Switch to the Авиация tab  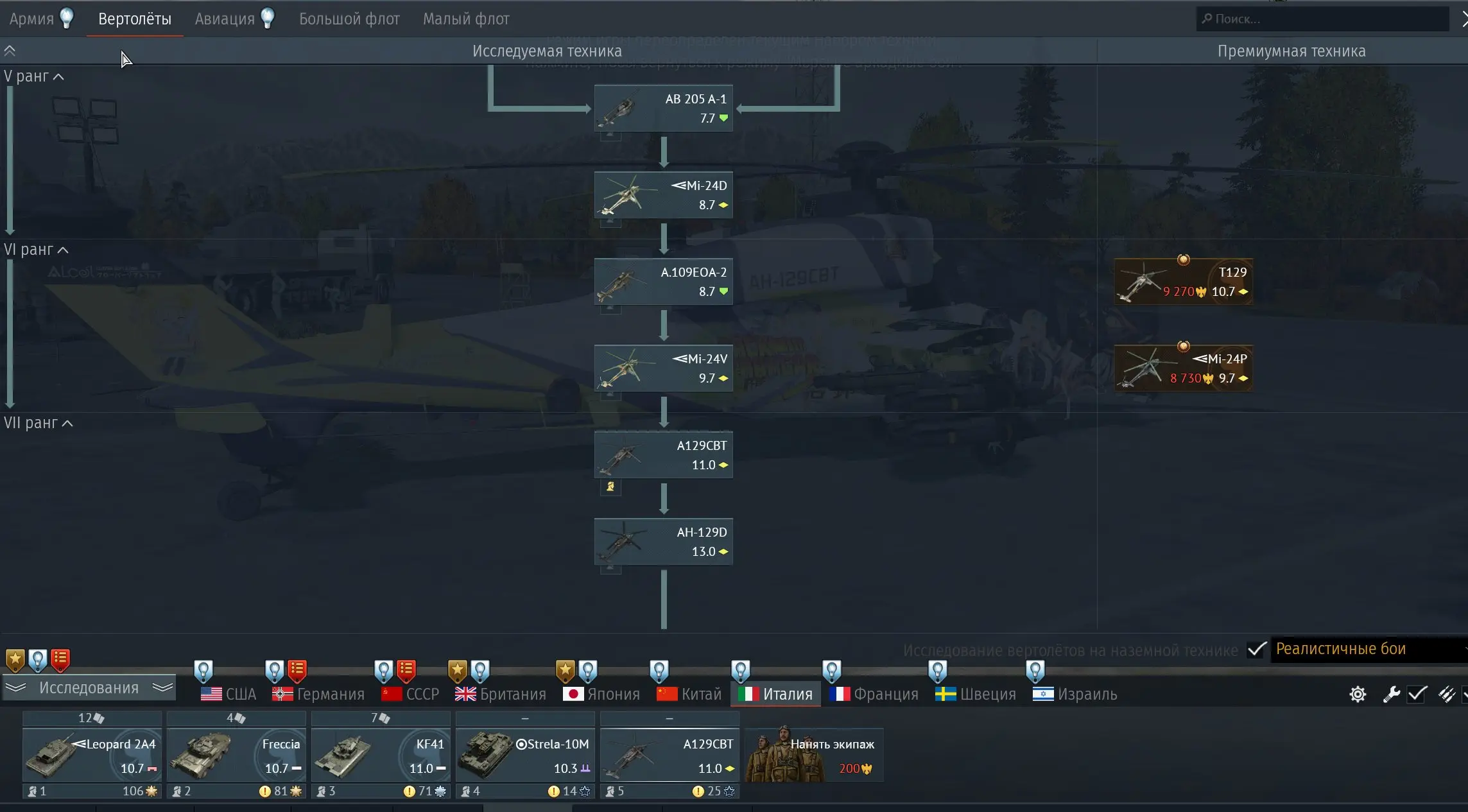click(225, 19)
